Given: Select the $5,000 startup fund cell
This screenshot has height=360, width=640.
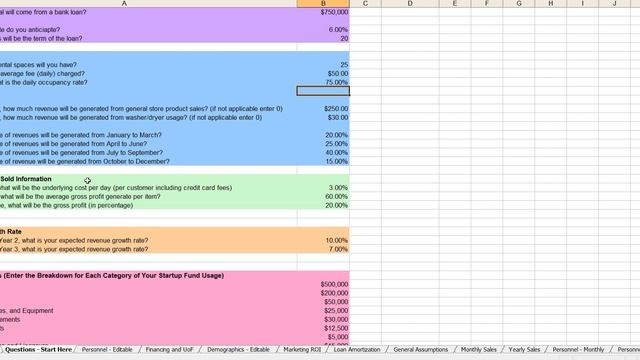Looking at the screenshot, I should (323, 337).
